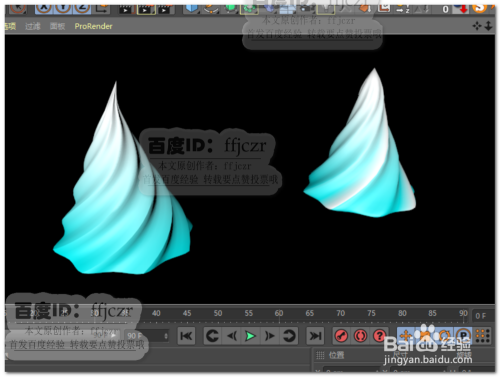This screenshot has width=500, height=377.
Task: Set timeline to frame 80
Action: pyautogui.click(x=402, y=313)
